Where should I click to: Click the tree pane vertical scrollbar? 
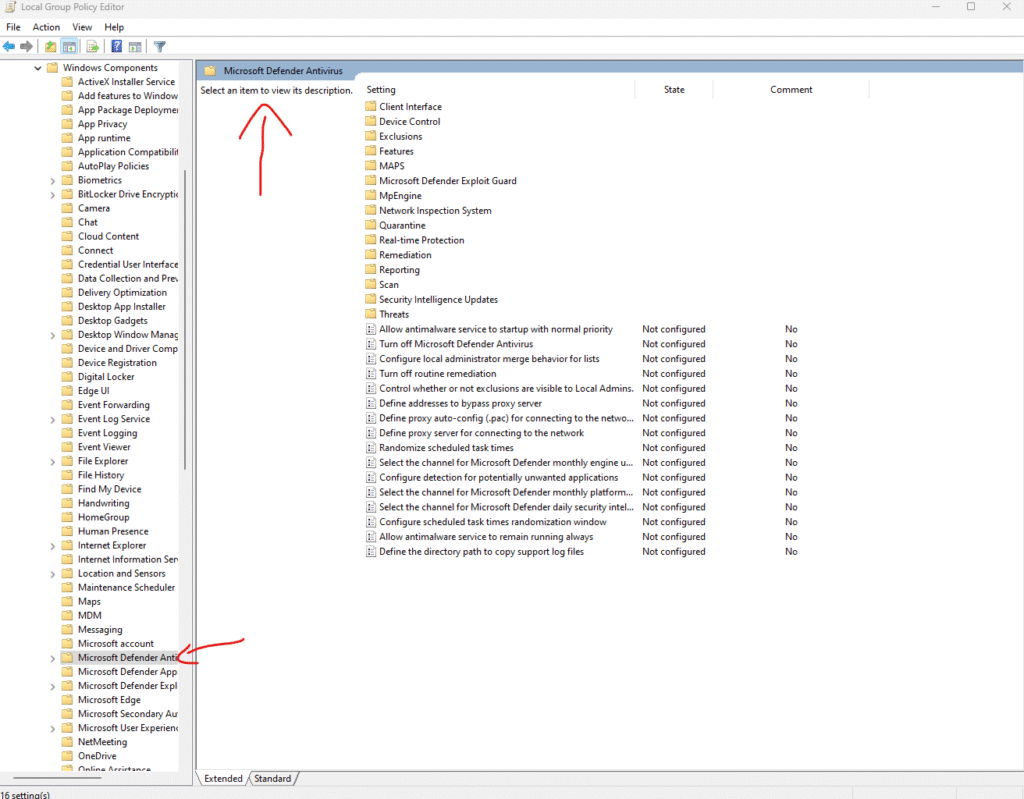pos(185,319)
